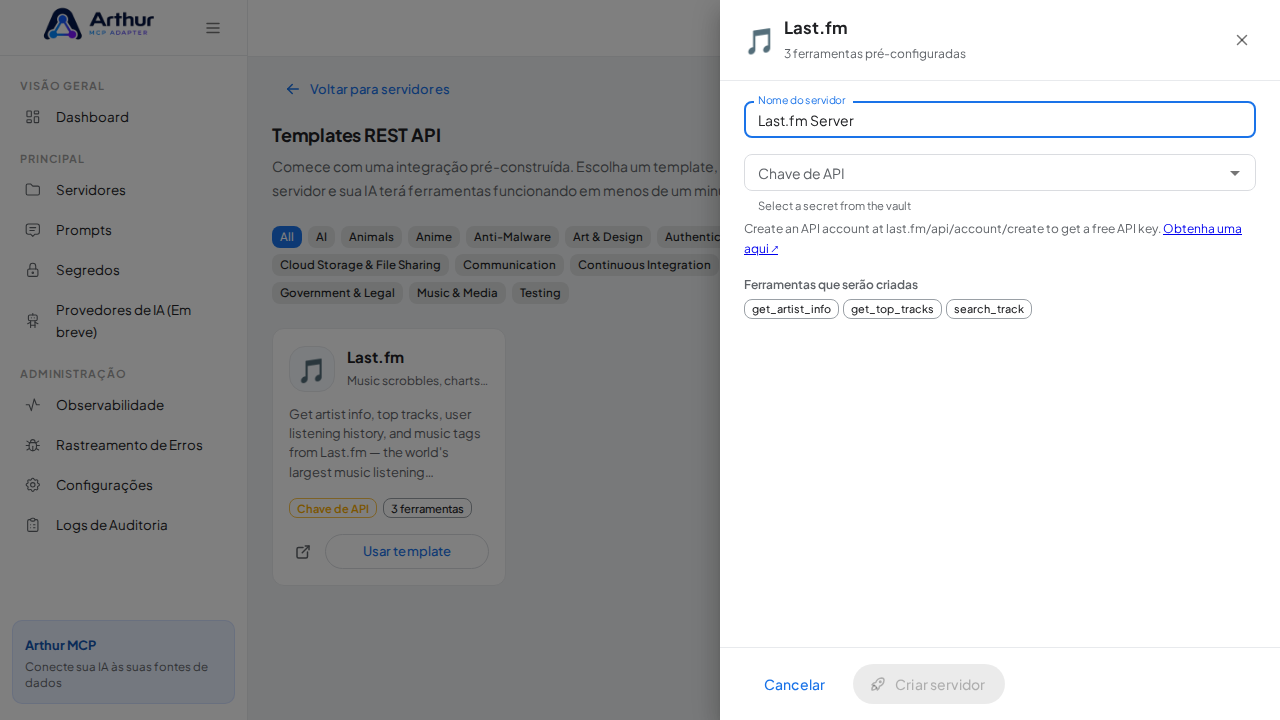Click the dropdown arrow in Chave de API
Viewport: 1280px width, 720px height.
tap(1235, 173)
